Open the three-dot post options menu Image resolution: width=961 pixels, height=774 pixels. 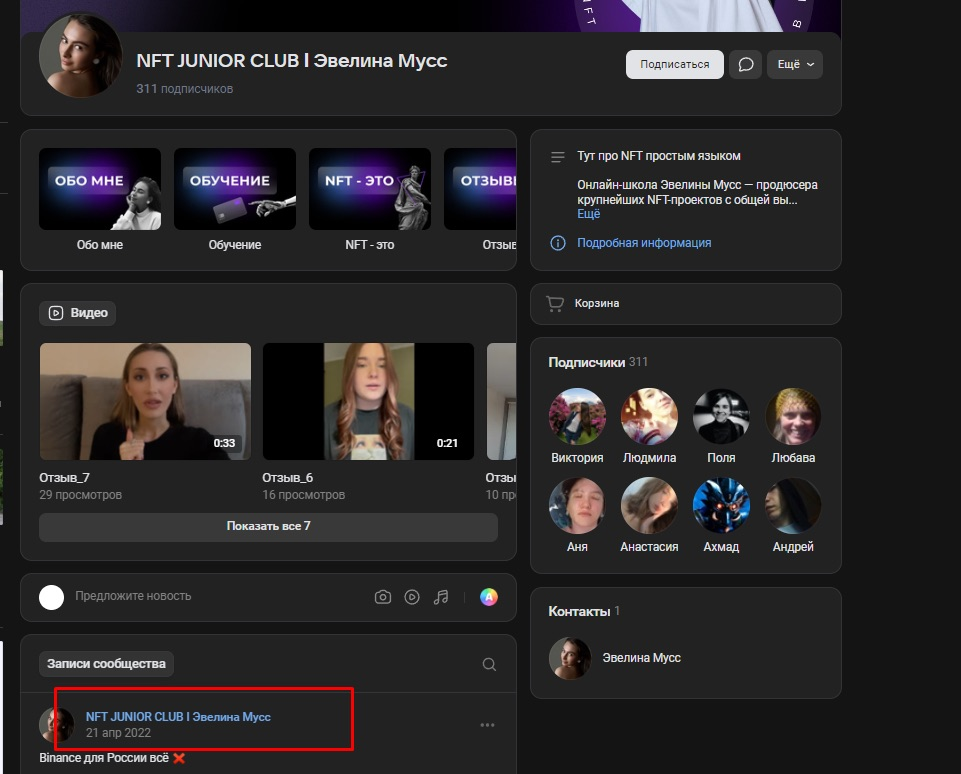[487, 725]
